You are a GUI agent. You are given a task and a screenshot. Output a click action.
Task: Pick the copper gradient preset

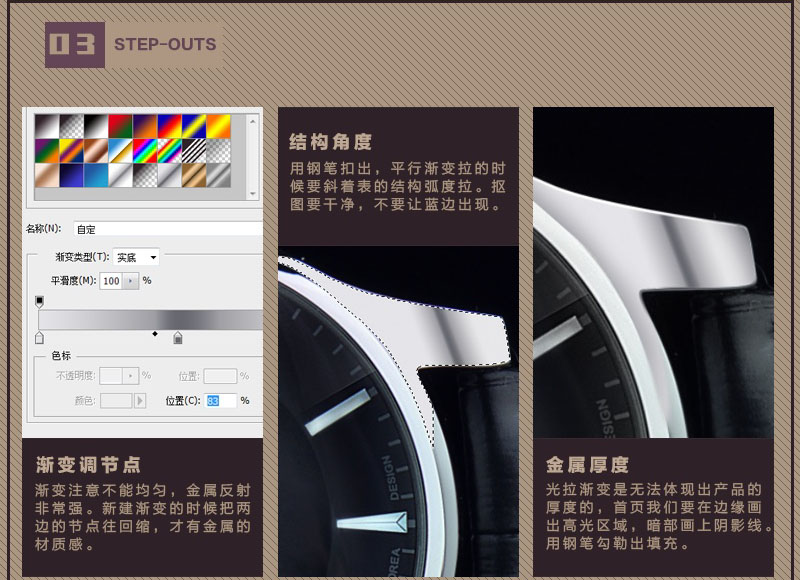click(x=96, y=150)
